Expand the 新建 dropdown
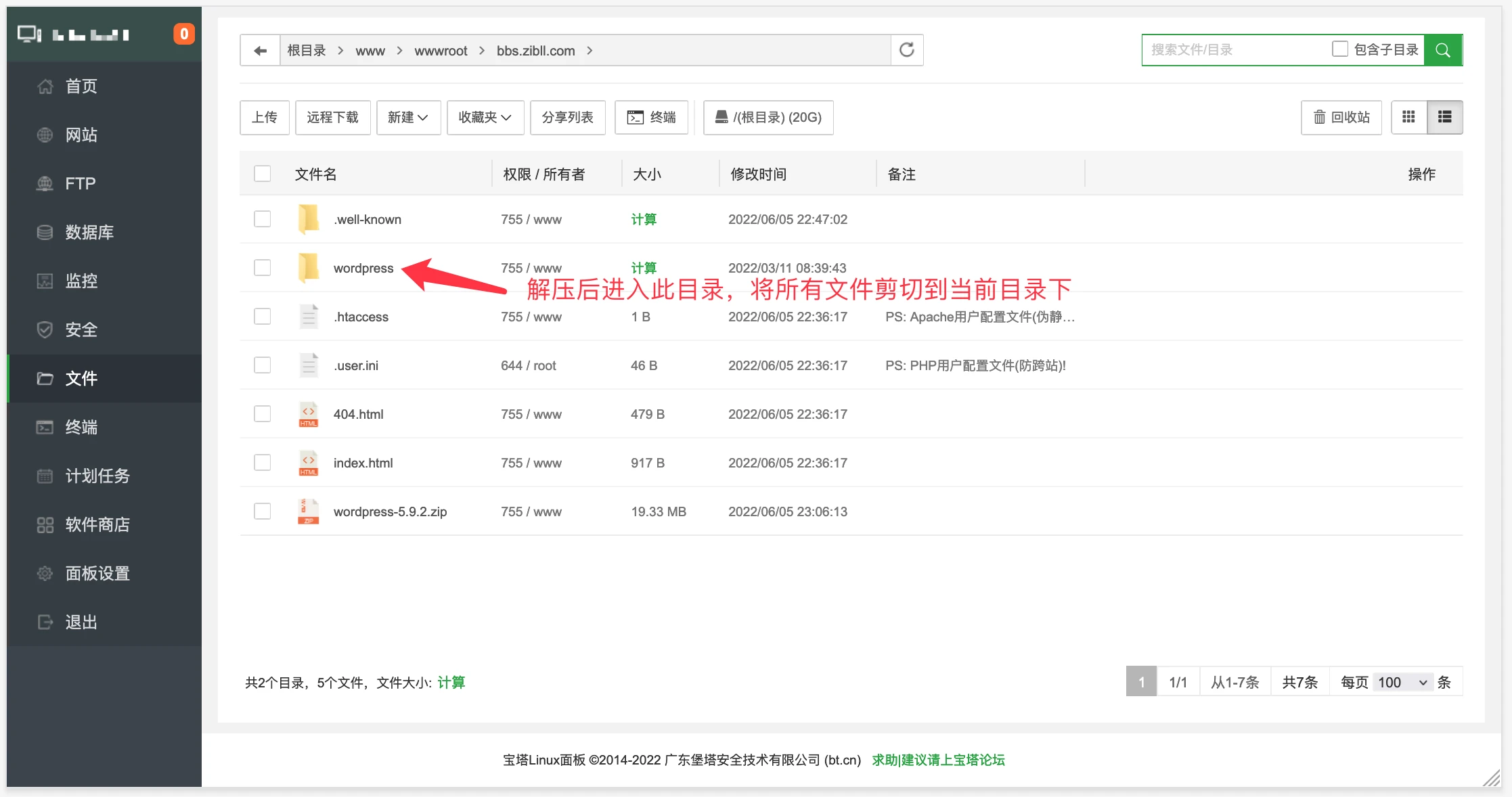Viewport: 1512px width, 797px height. point(408,117)
